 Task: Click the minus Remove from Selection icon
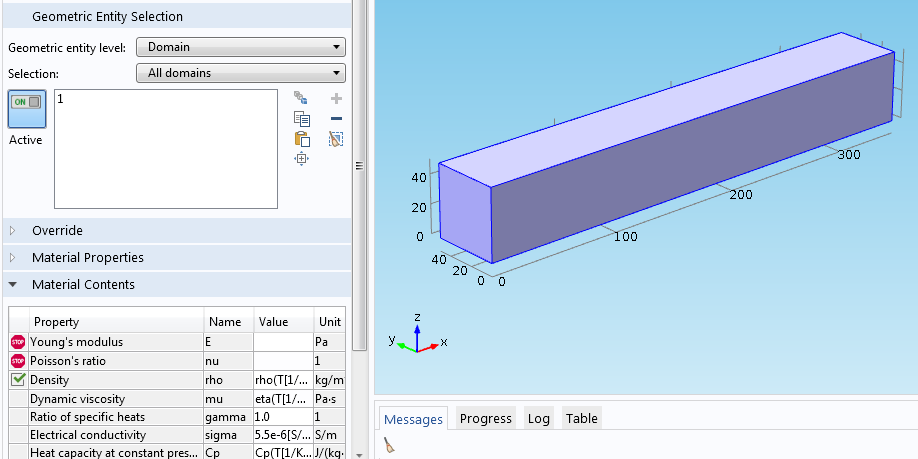[336, 119]
